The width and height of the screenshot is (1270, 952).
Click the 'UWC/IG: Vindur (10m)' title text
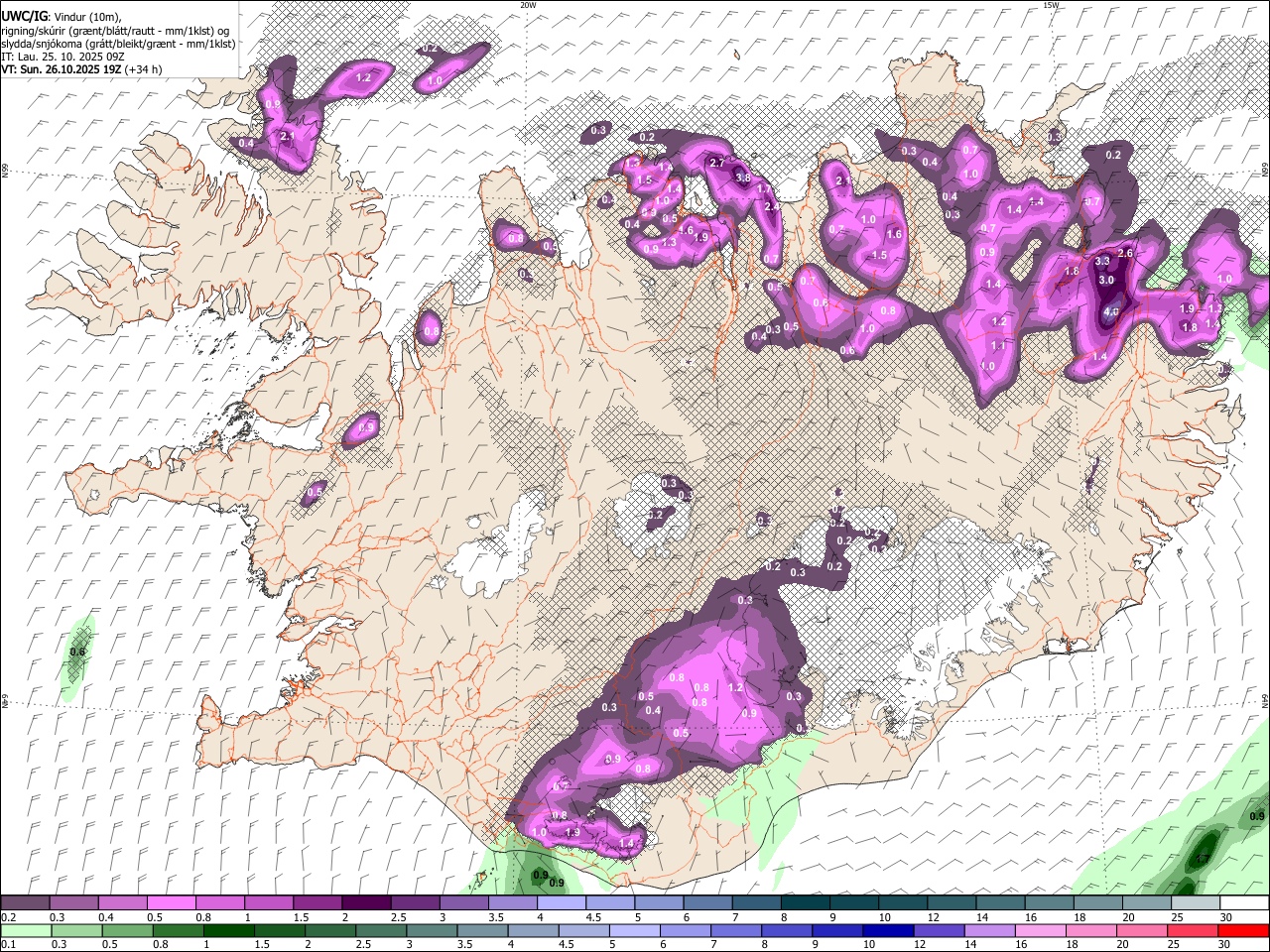(x=61, y=17)
